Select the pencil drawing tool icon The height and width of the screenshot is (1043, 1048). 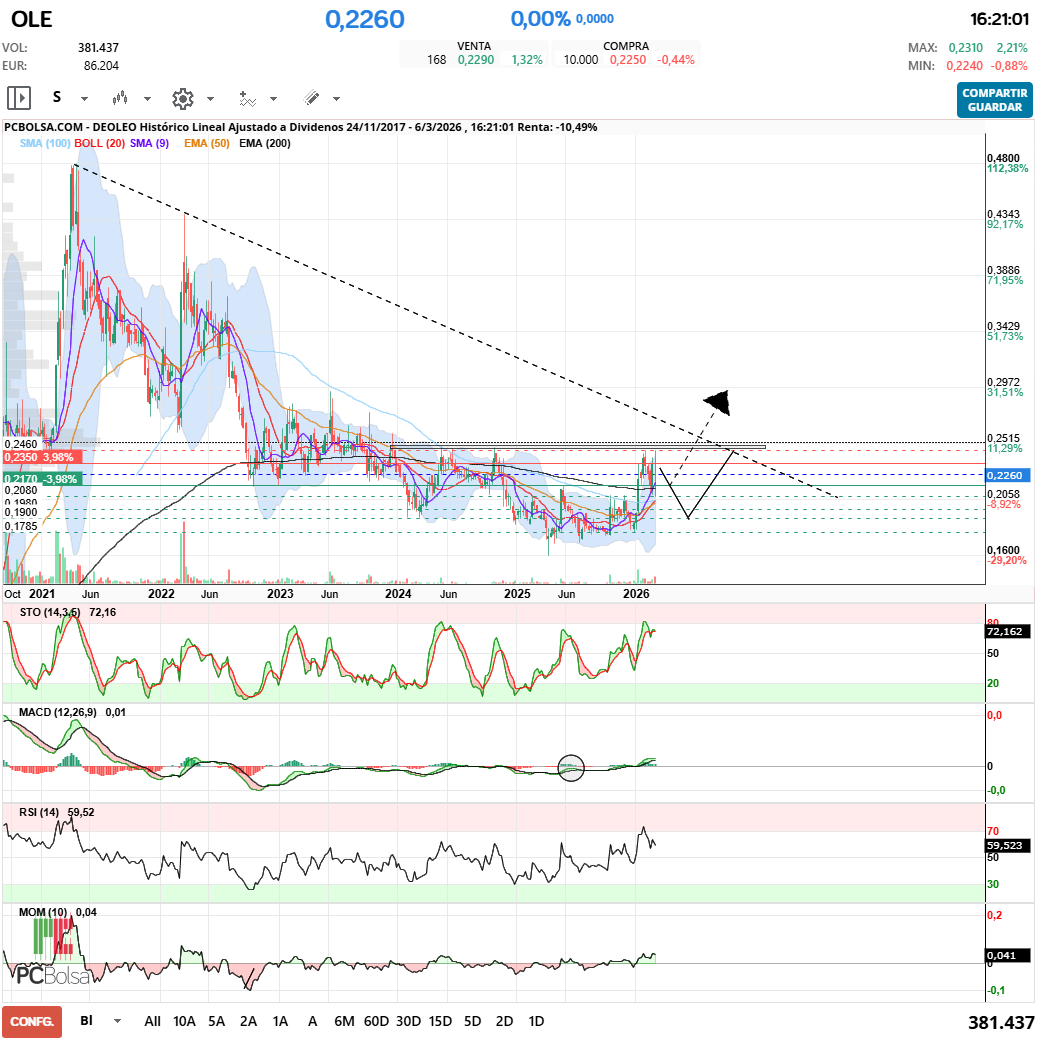pyautogui.click(x=311, y=98)
